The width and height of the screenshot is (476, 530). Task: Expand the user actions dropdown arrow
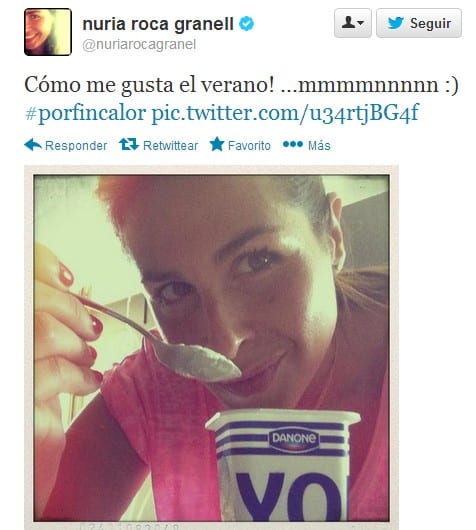point(360,23)
